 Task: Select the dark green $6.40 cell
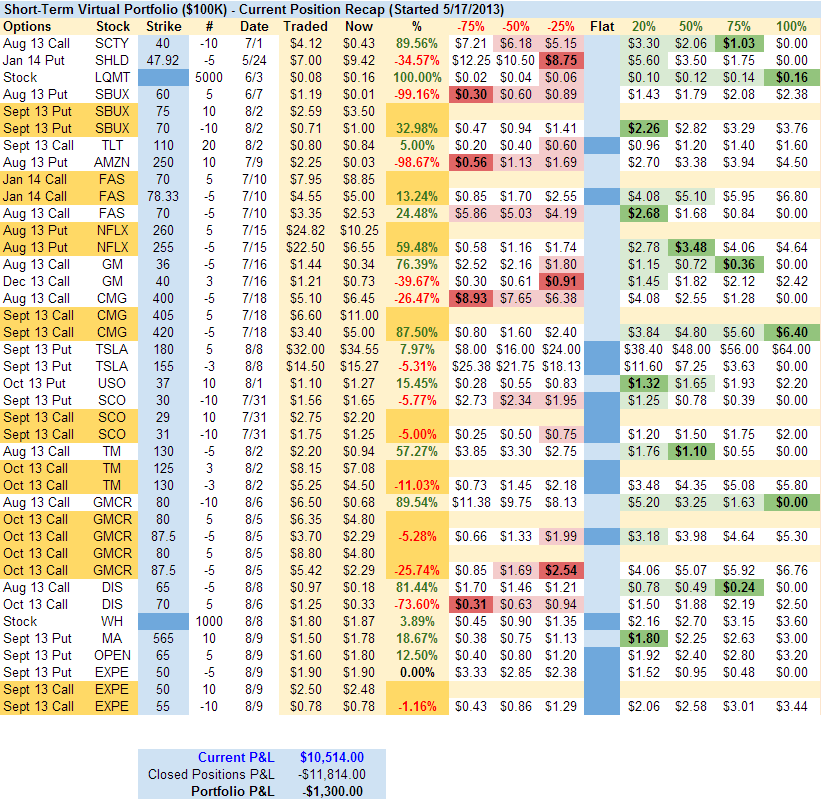point(790,332)
